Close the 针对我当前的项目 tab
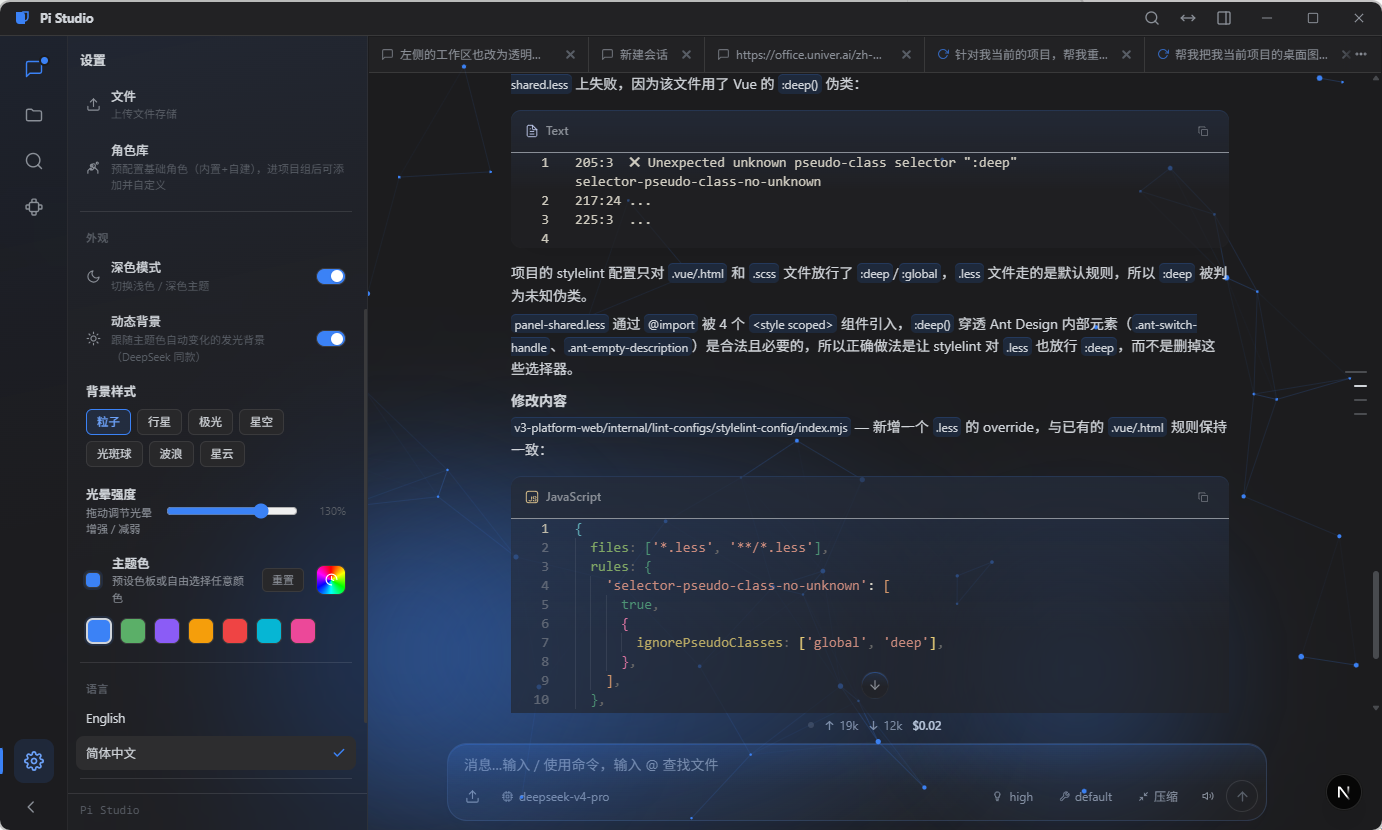The height and width of the screenshot is (830, 1382). 1127,55
